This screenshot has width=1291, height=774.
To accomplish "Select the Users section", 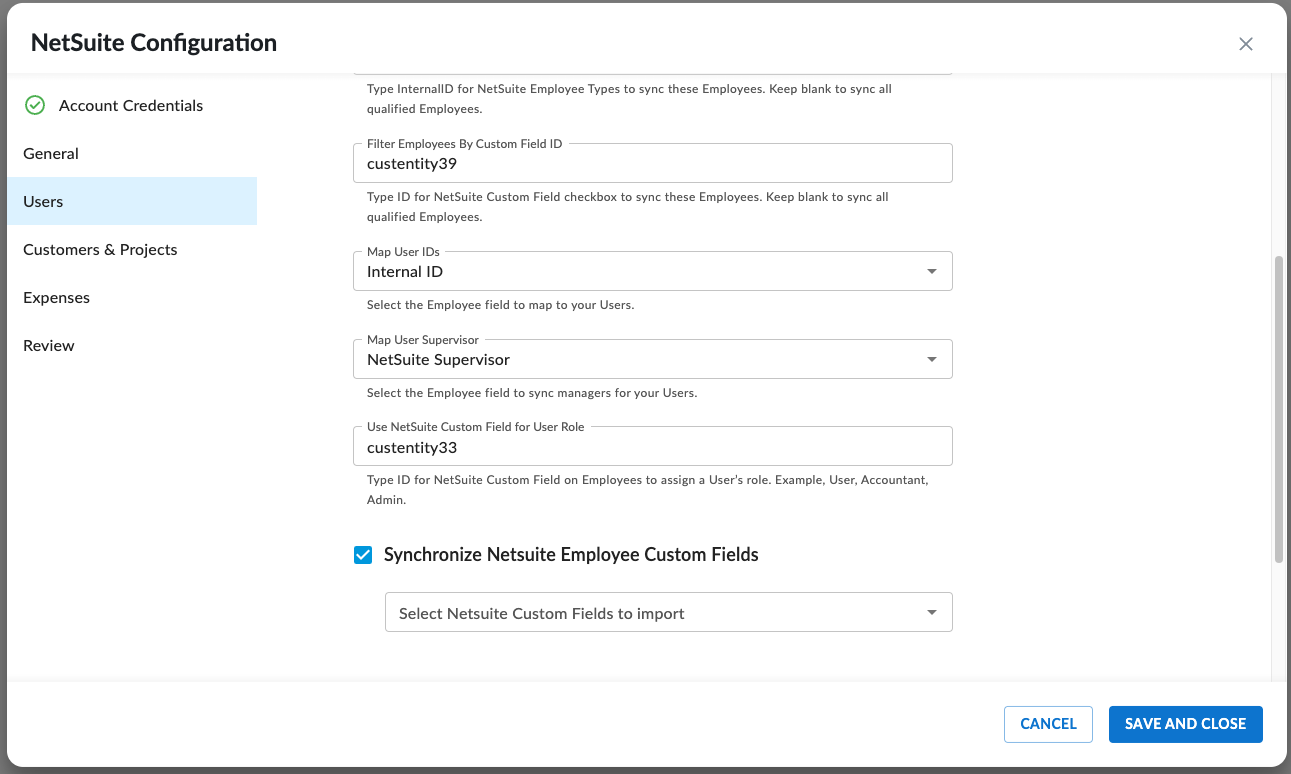I will point(132,201).
